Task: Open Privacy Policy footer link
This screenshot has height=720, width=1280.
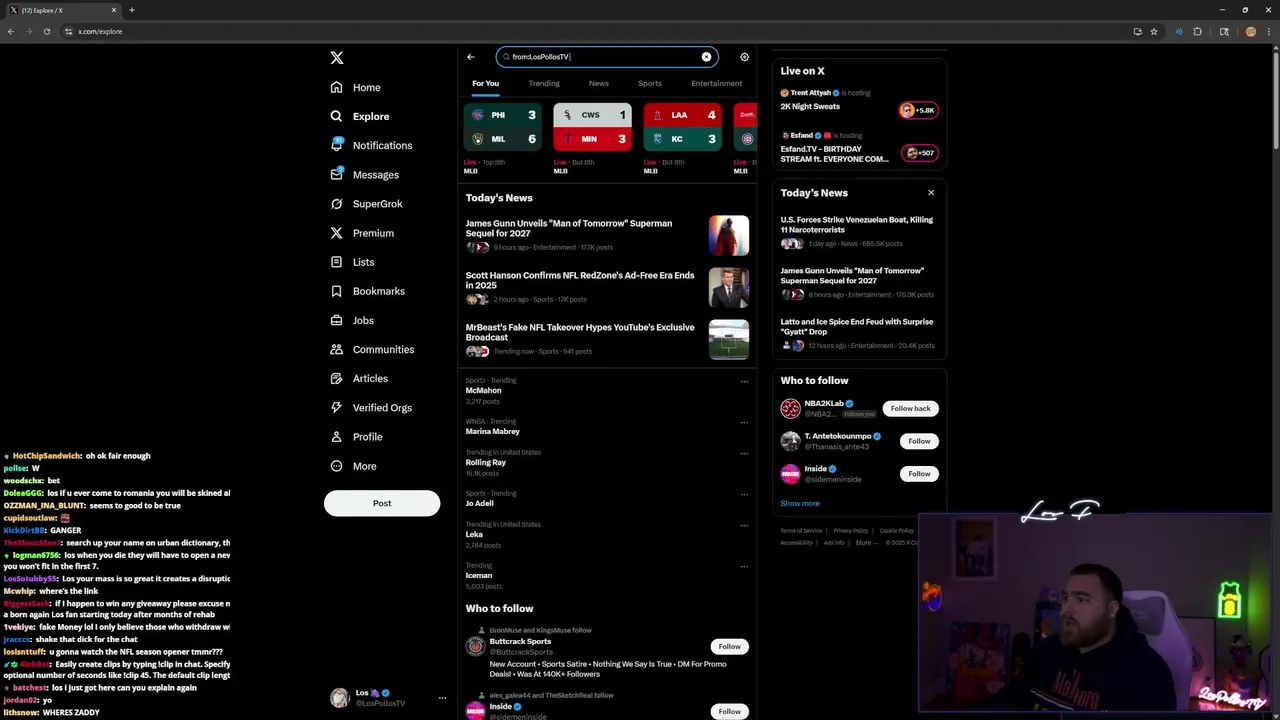Action: [851, 531]
